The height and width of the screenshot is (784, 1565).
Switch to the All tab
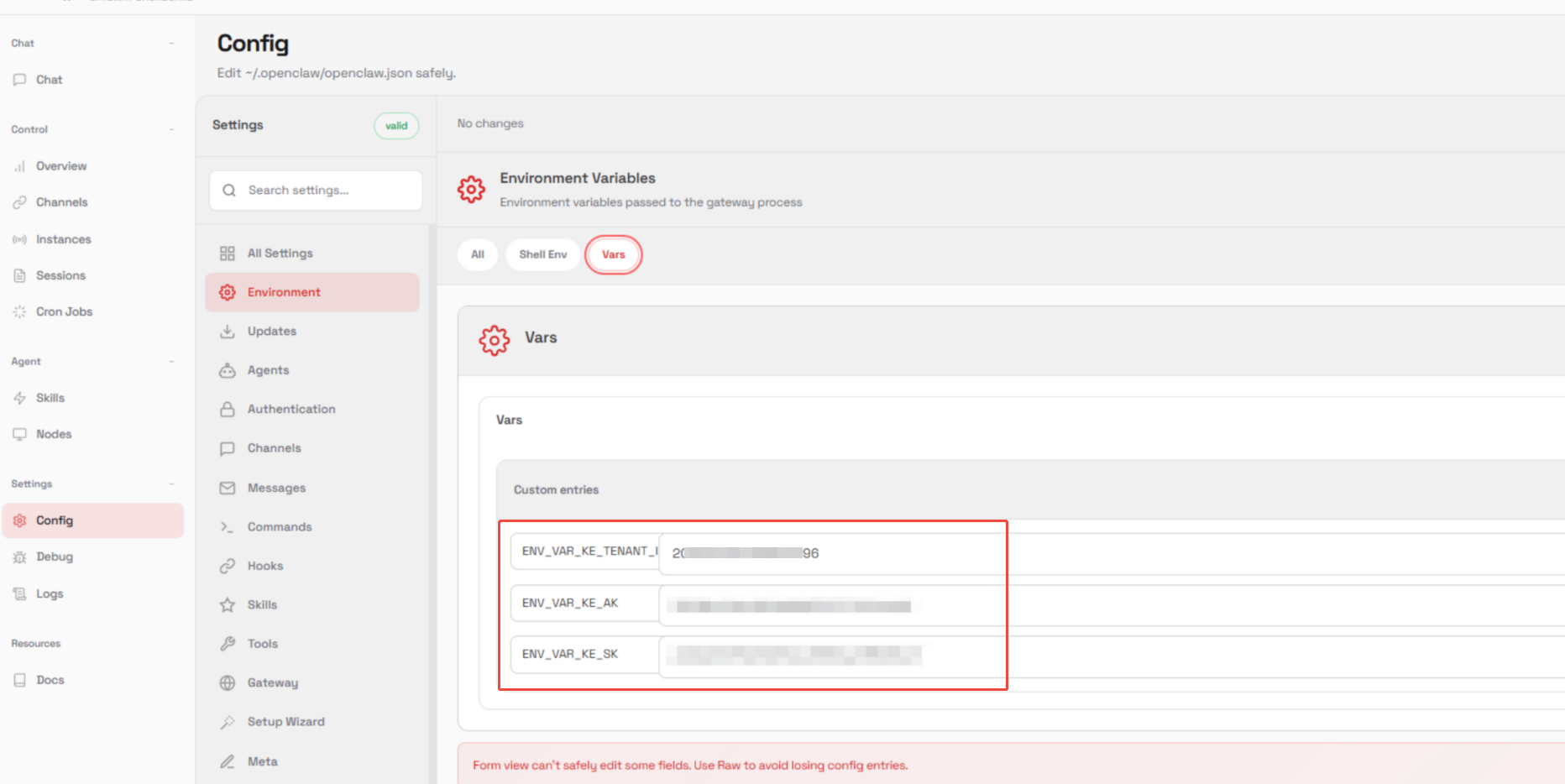[478, 254]
